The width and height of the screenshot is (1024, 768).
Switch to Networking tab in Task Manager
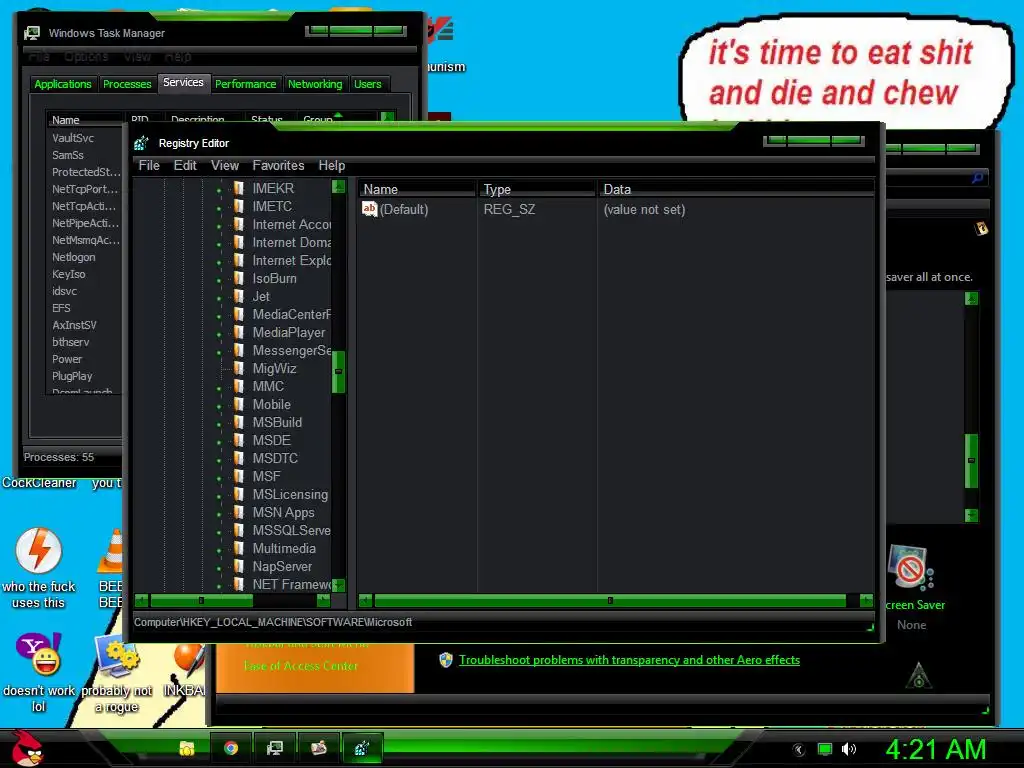[x=315, y=84]
